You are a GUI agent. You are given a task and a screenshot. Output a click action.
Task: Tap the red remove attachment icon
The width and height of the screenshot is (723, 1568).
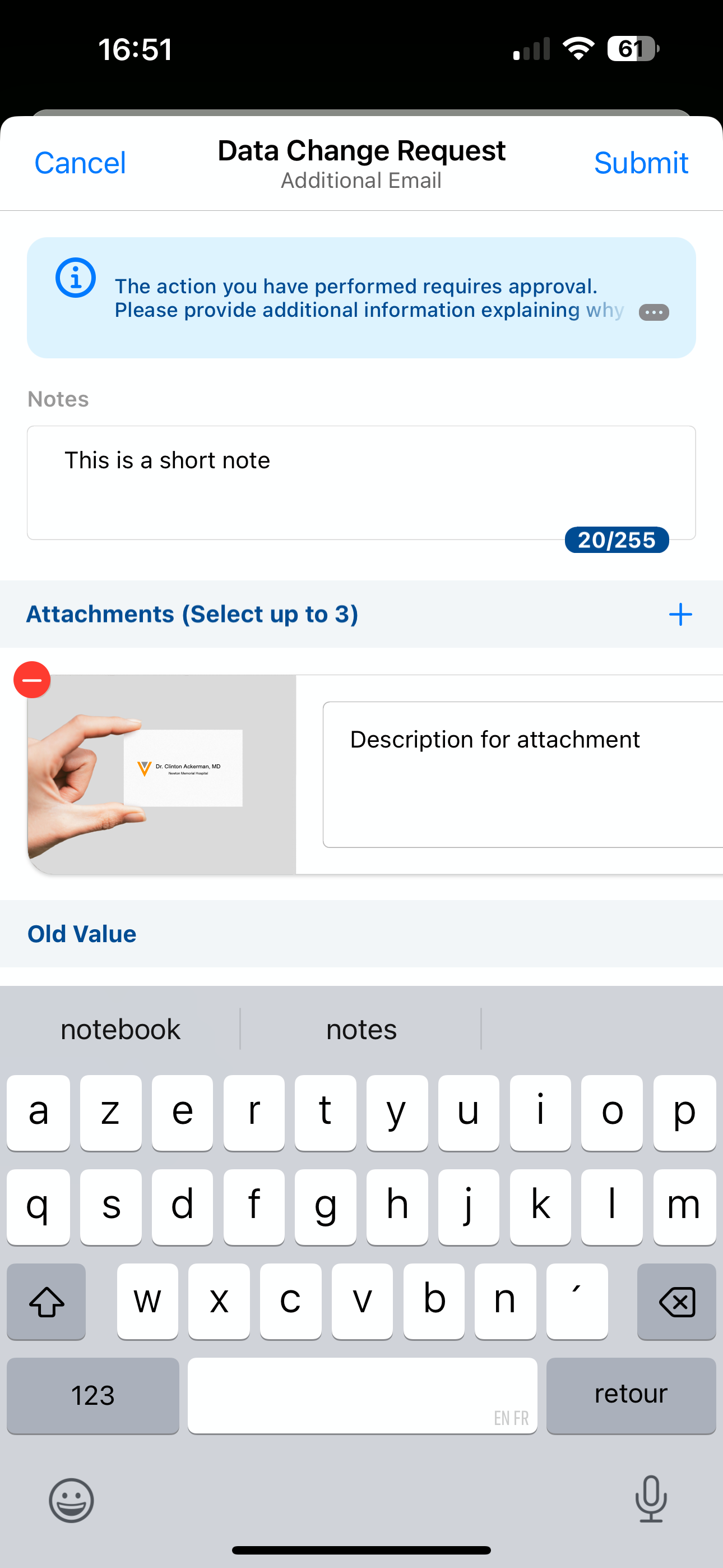(33, 679)
